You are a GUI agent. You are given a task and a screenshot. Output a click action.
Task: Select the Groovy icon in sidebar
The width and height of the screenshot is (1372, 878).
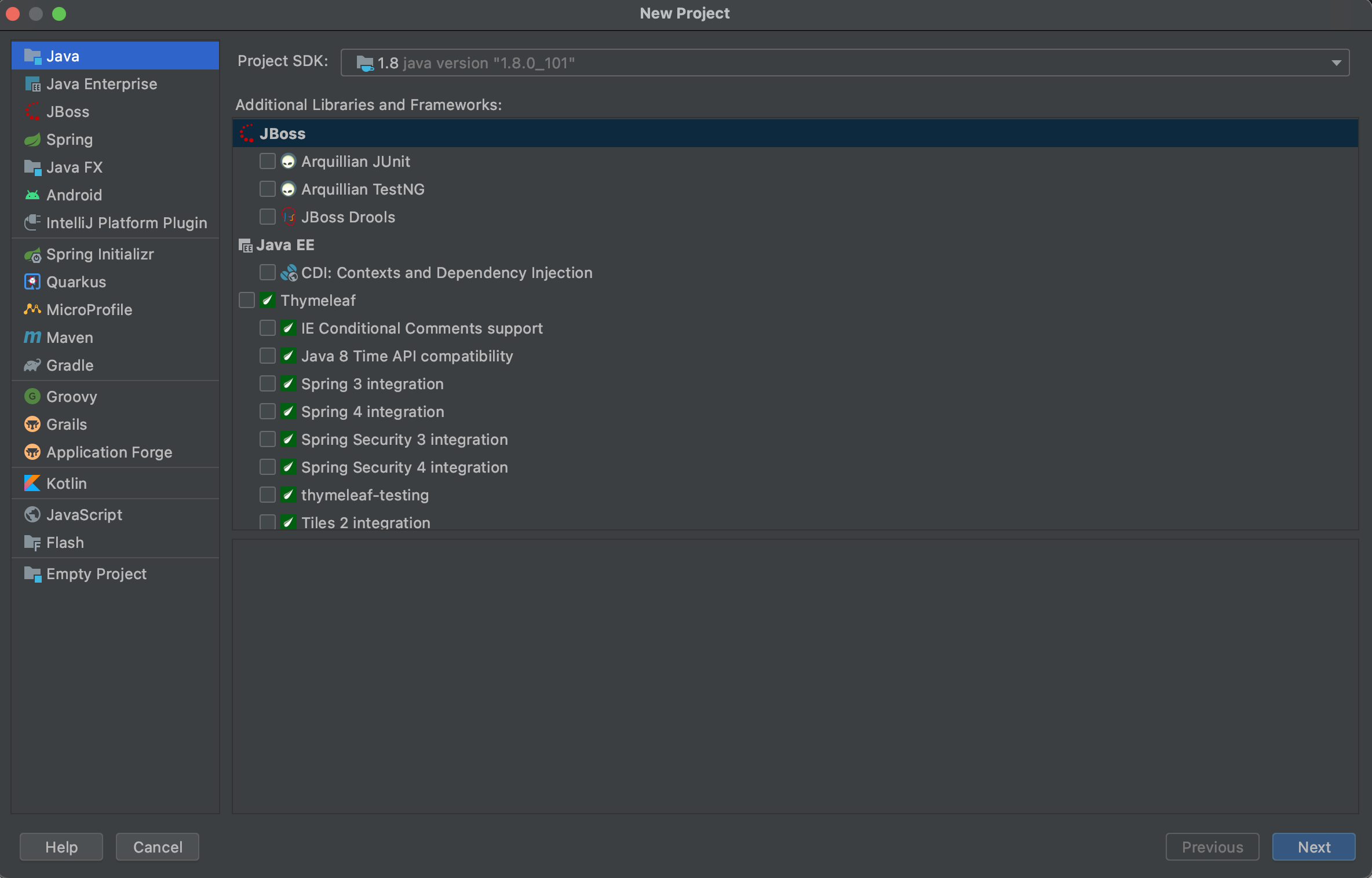coord(32,397)
